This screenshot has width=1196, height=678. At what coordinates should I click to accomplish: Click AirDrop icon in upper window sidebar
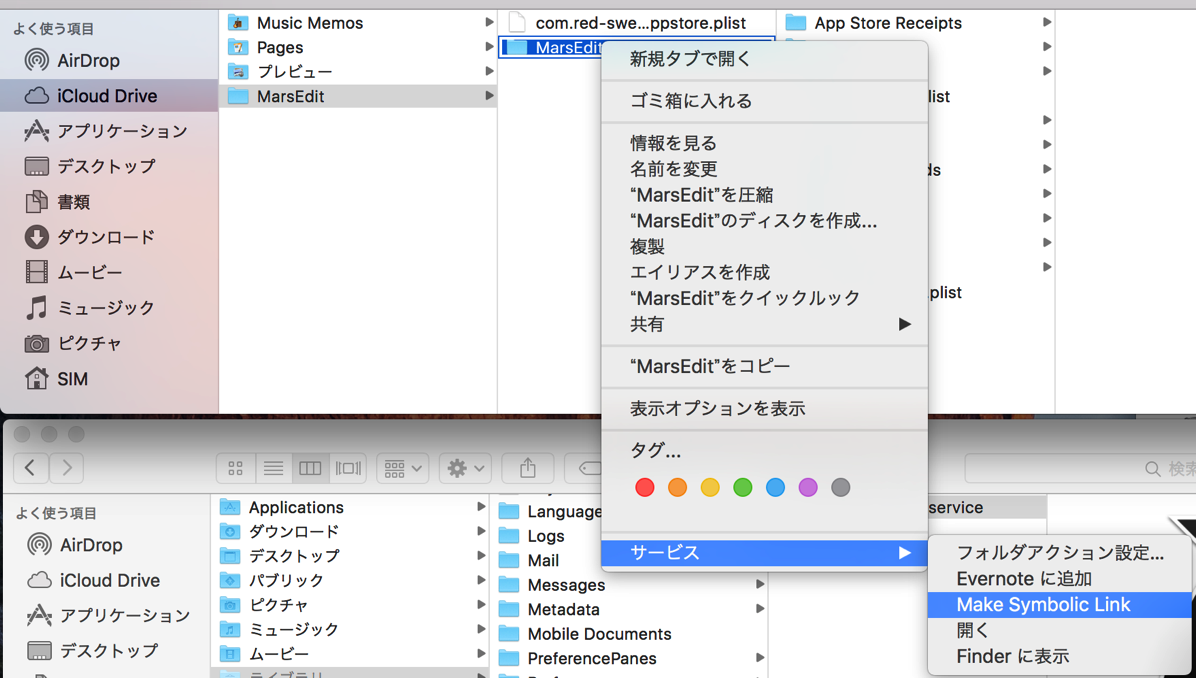click(37, 60)
